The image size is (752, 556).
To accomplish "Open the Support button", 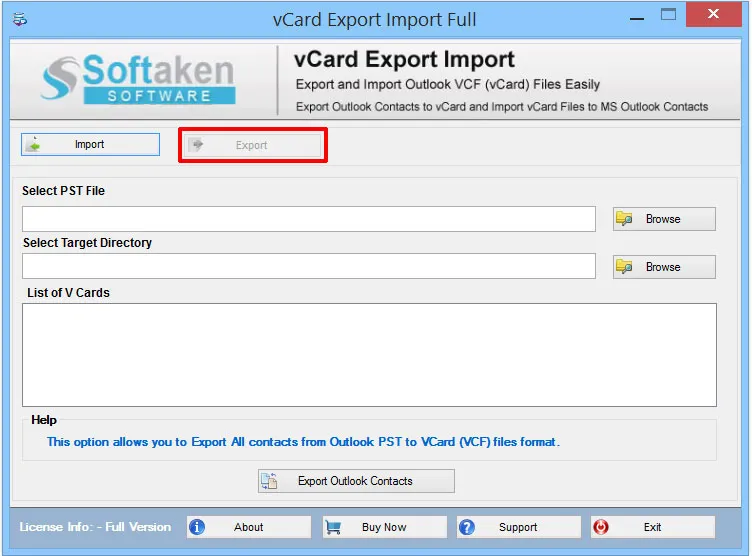I will pyautogui.click(x=519, y=527).
